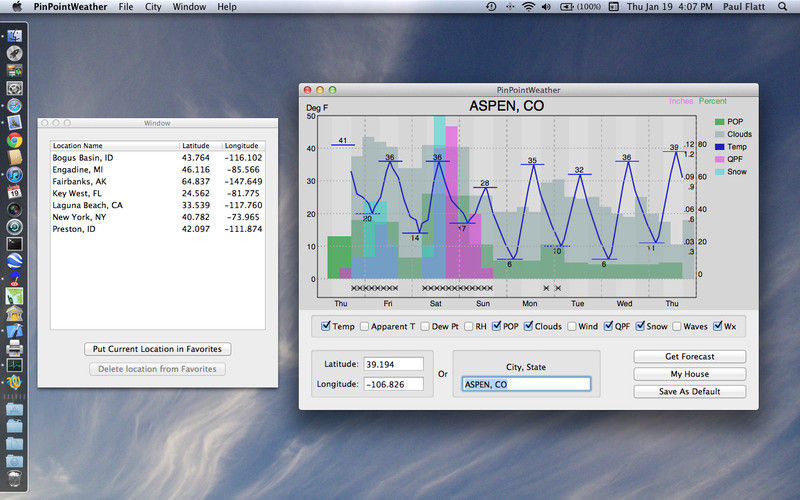Click the Get Forecast button
Image resolution: width=800 pixels, height=500 pixels.
[x=690, y=357]
